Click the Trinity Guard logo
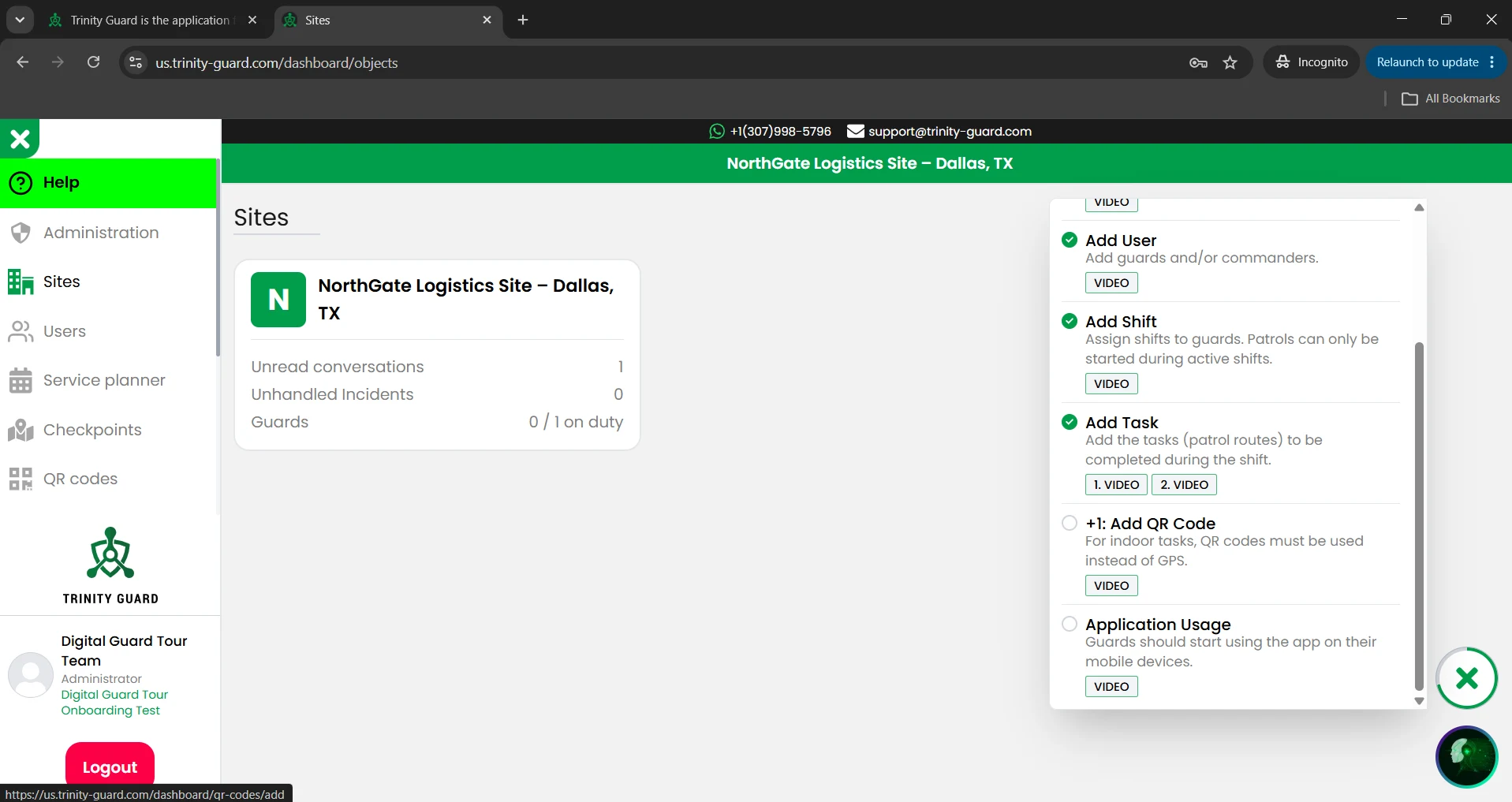 (110, 565)
